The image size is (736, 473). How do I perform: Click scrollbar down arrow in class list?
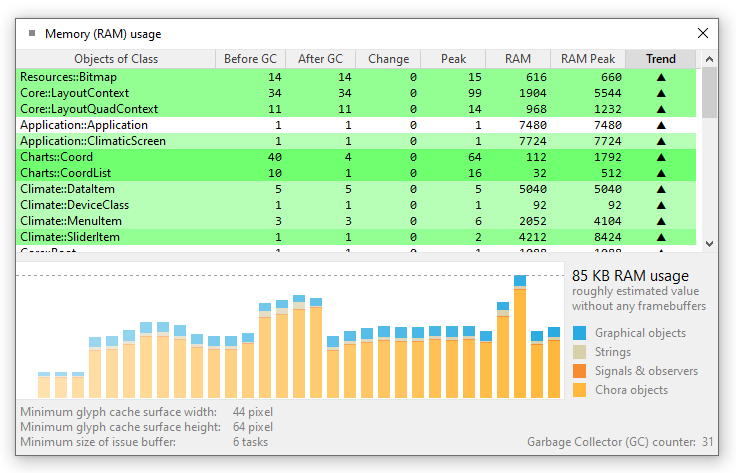coord(709,243)
